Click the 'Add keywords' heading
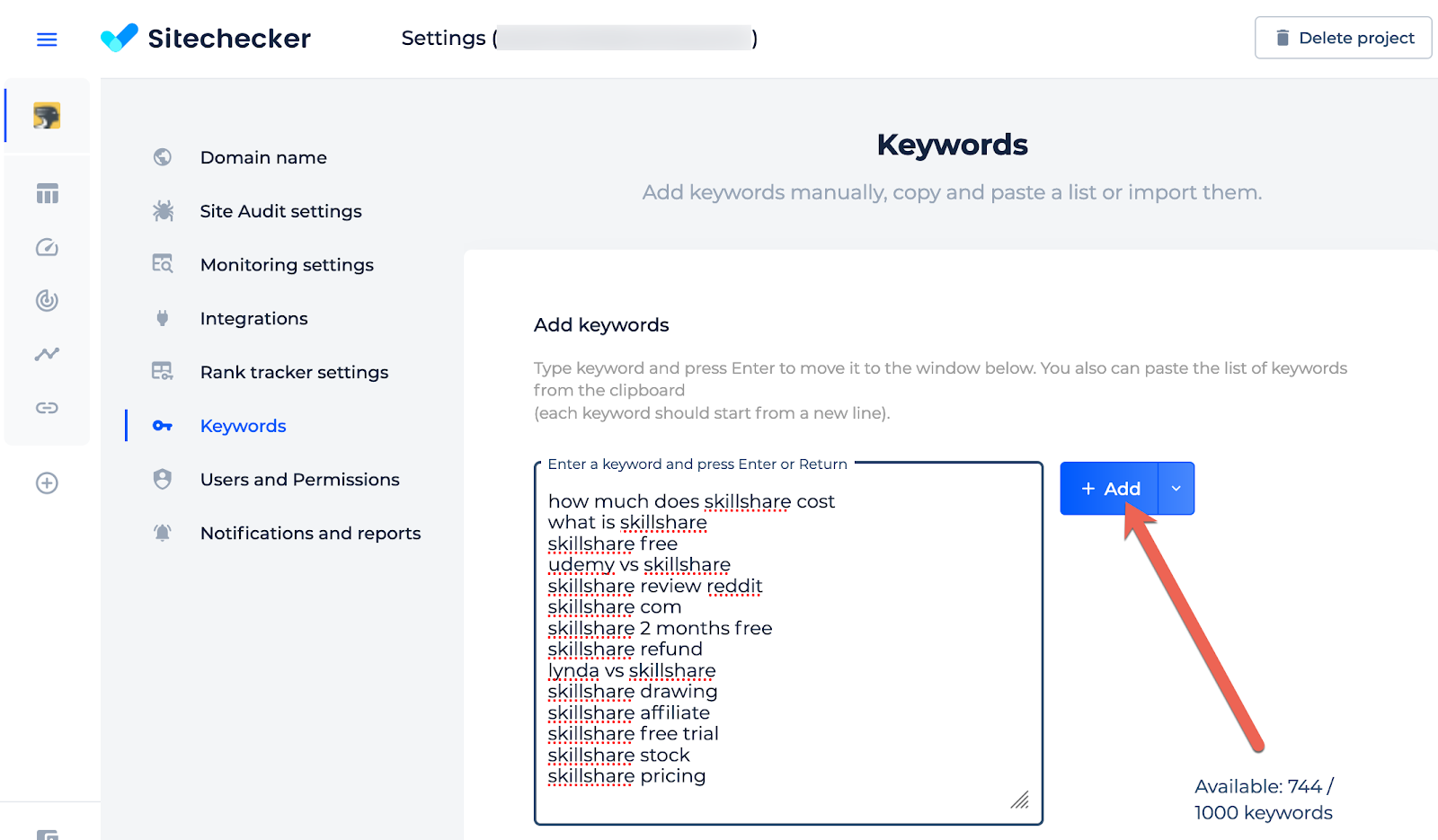The height and width of the screenshot is (840, 1438). click(601, 325)
